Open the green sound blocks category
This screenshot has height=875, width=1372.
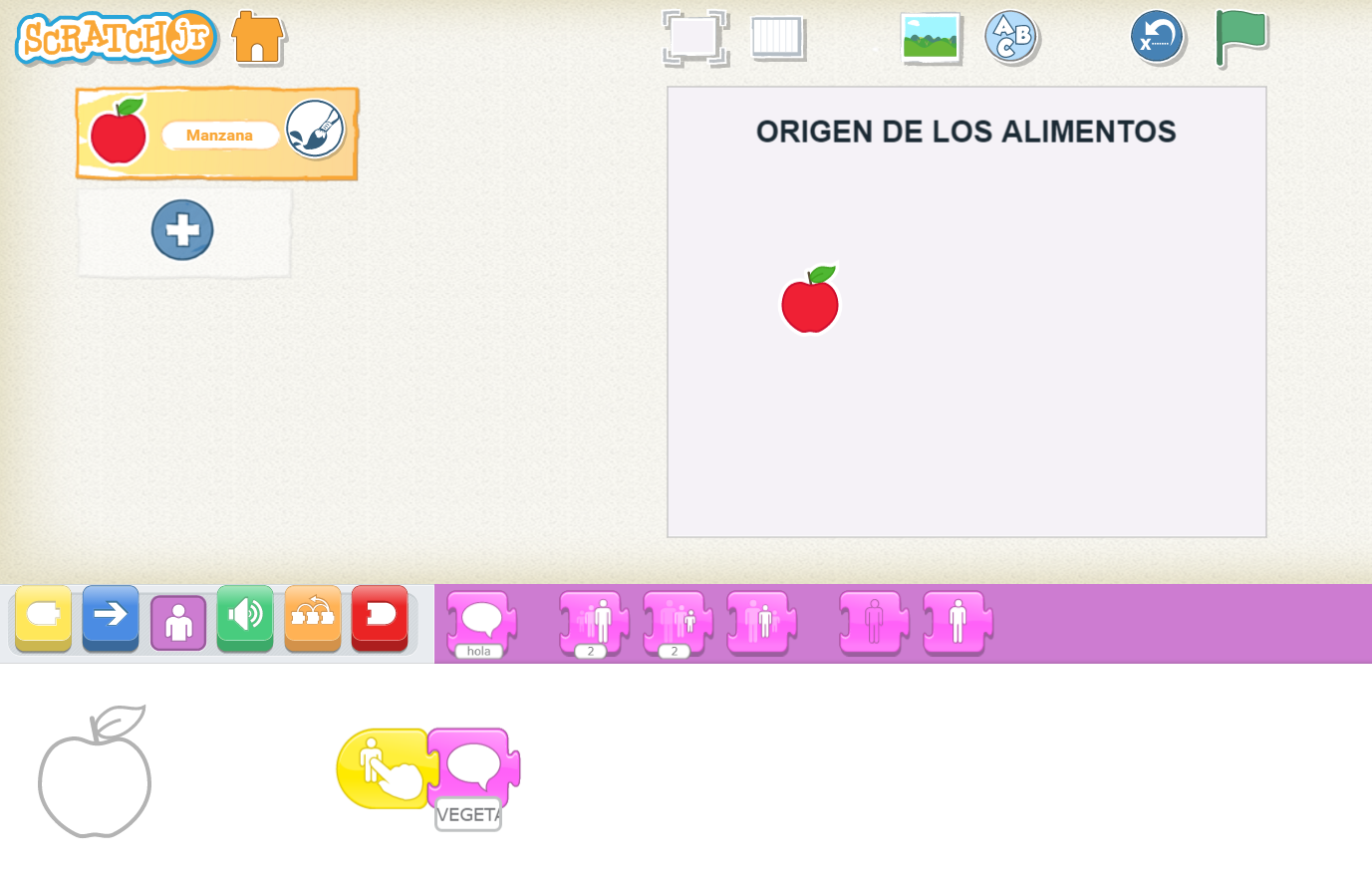tap(245, 619)
